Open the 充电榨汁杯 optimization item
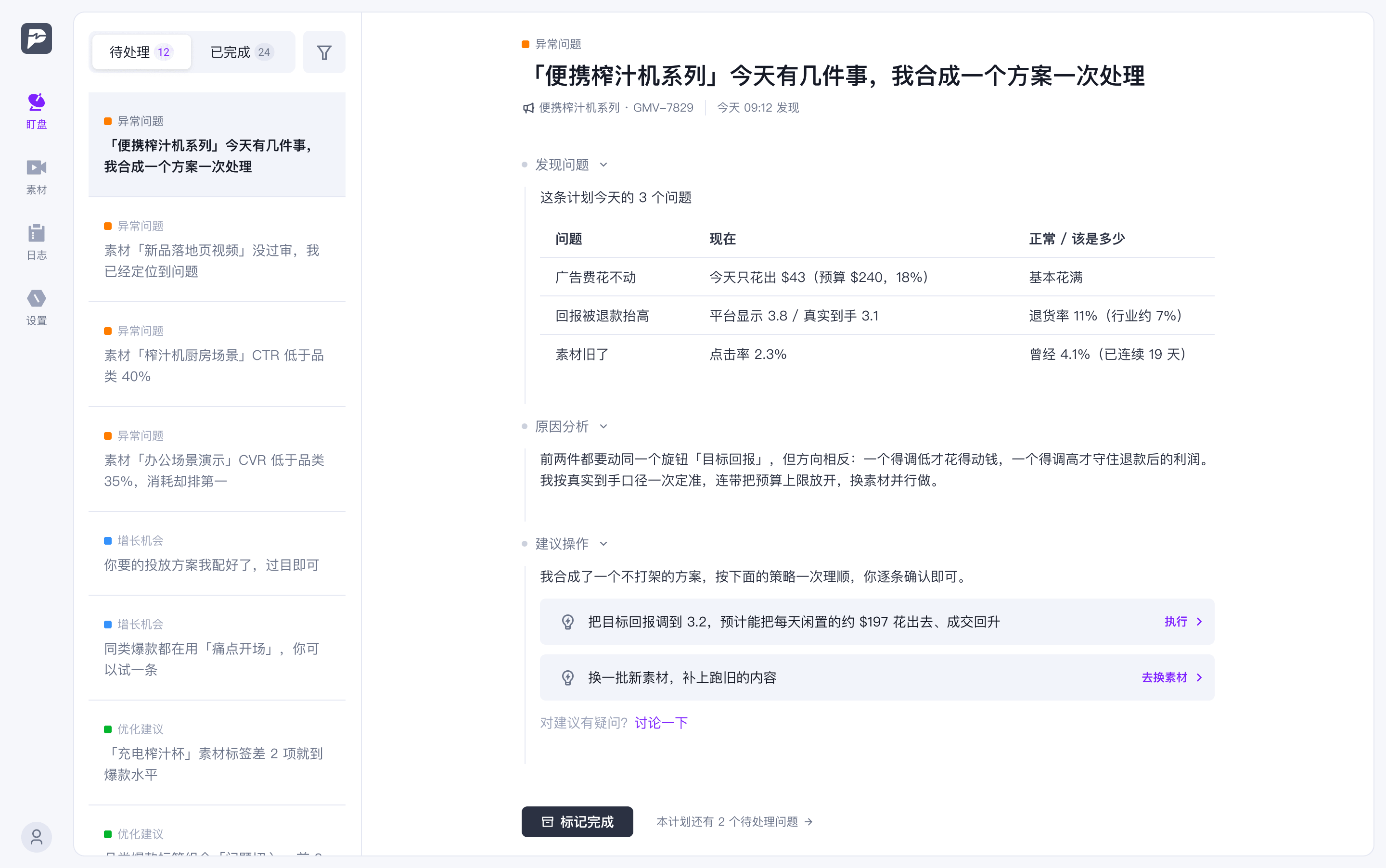The width and height of the screenshot is (1386, 868). 217,753
